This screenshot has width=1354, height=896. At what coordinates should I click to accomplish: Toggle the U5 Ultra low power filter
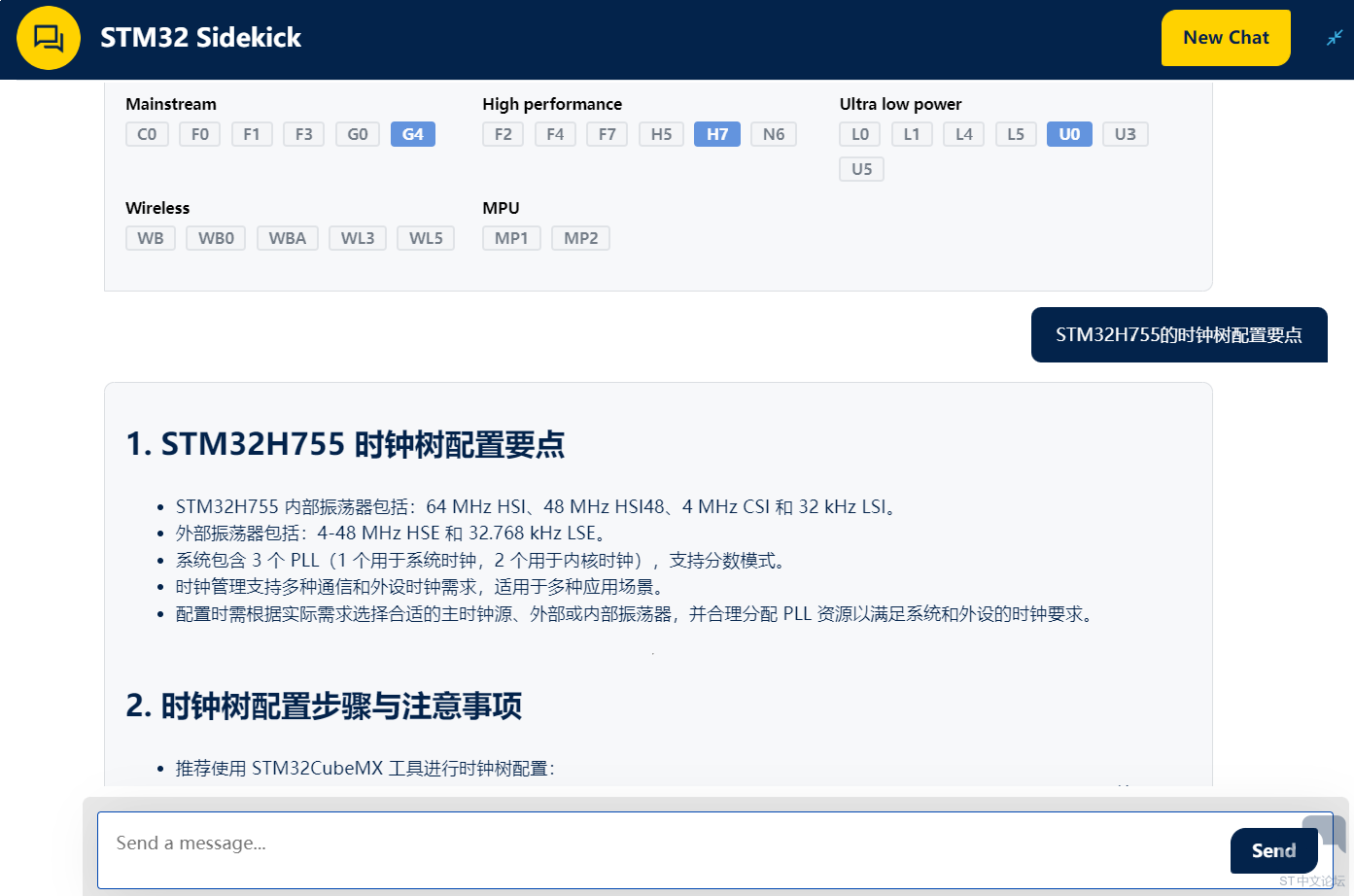pyautogui.click(x=861, y=168)
